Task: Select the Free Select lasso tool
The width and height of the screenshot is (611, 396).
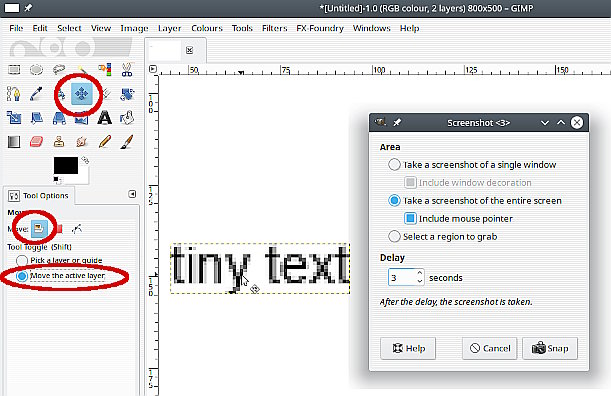Action: [x=59, y=70]
